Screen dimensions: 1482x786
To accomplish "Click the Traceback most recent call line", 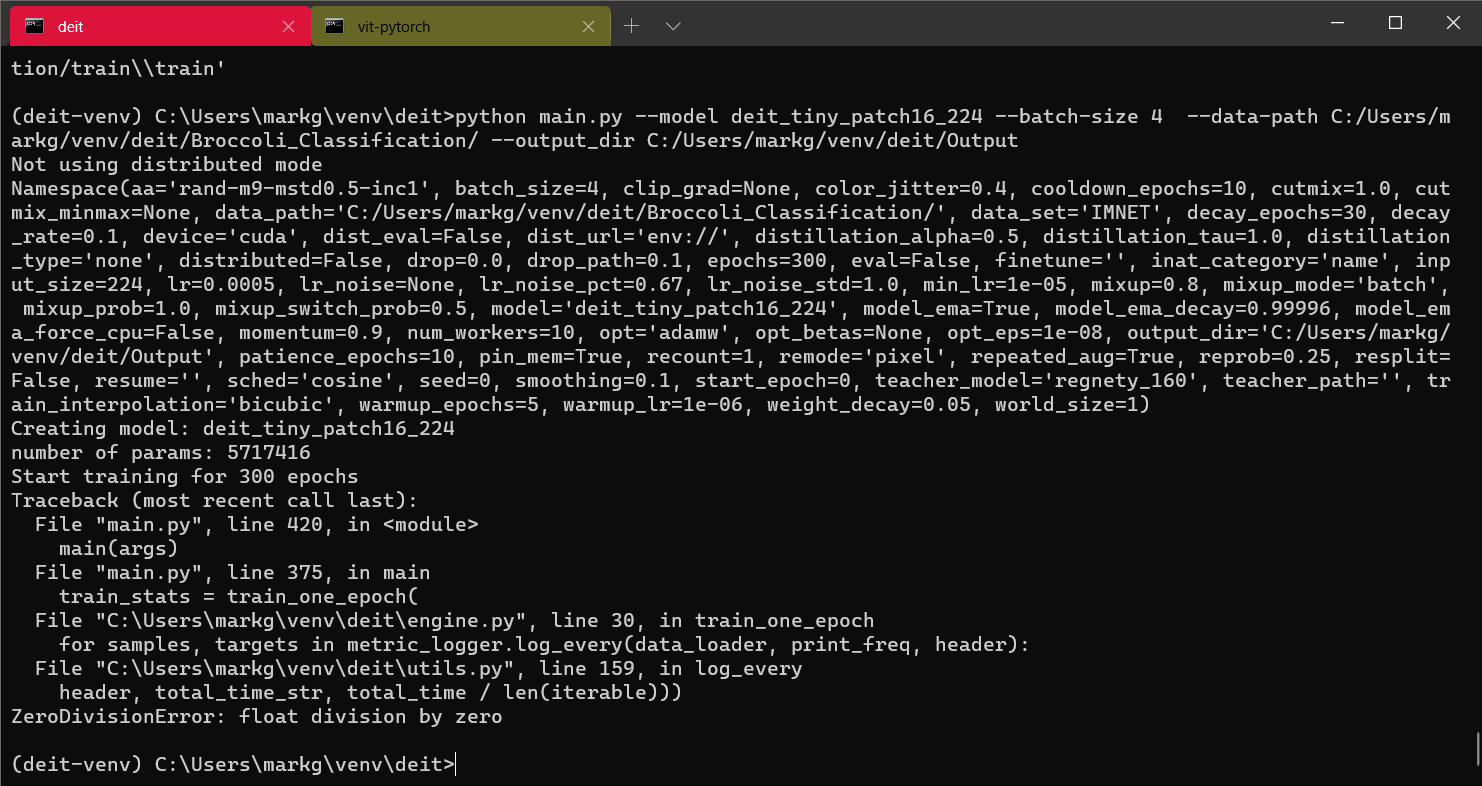I will 214,501.
